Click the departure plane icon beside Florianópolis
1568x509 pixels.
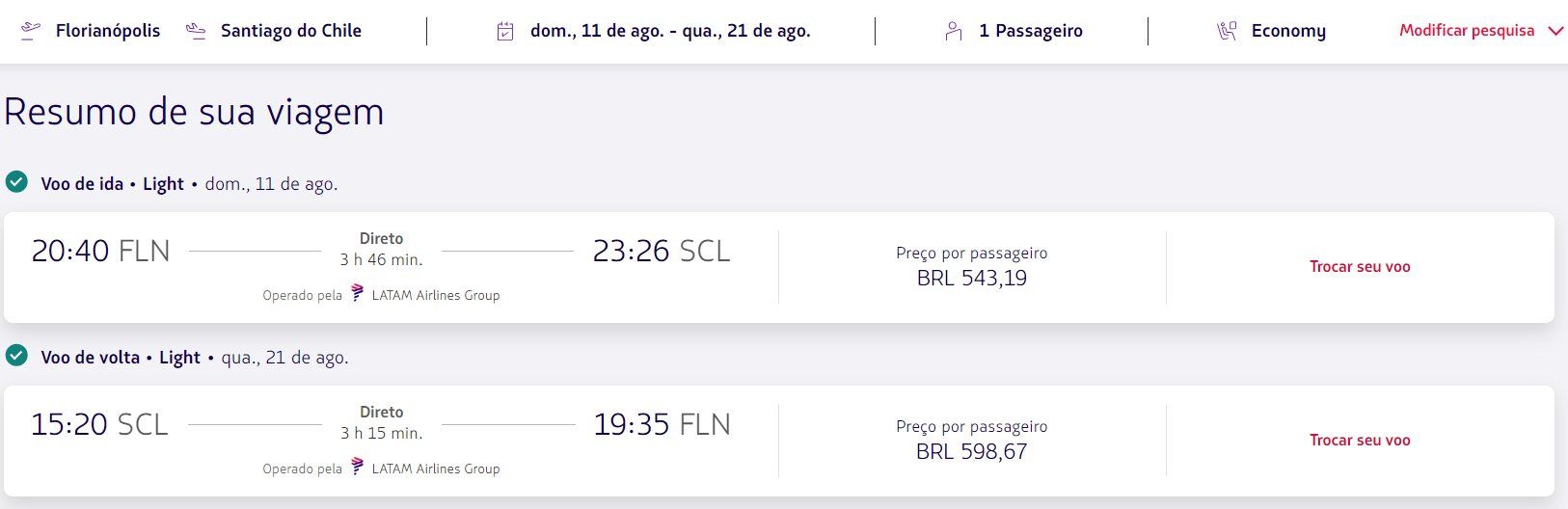(31, 31)
